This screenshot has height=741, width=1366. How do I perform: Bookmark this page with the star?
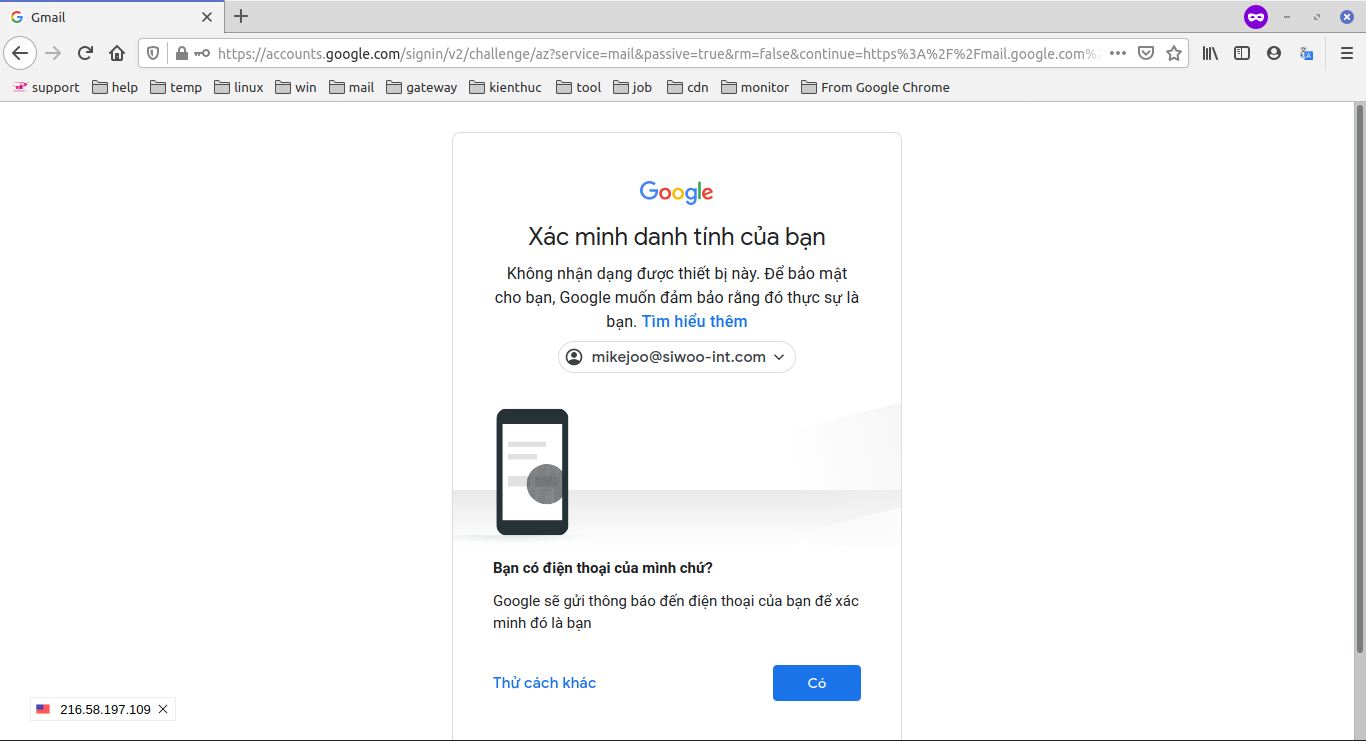[1174, 53]
